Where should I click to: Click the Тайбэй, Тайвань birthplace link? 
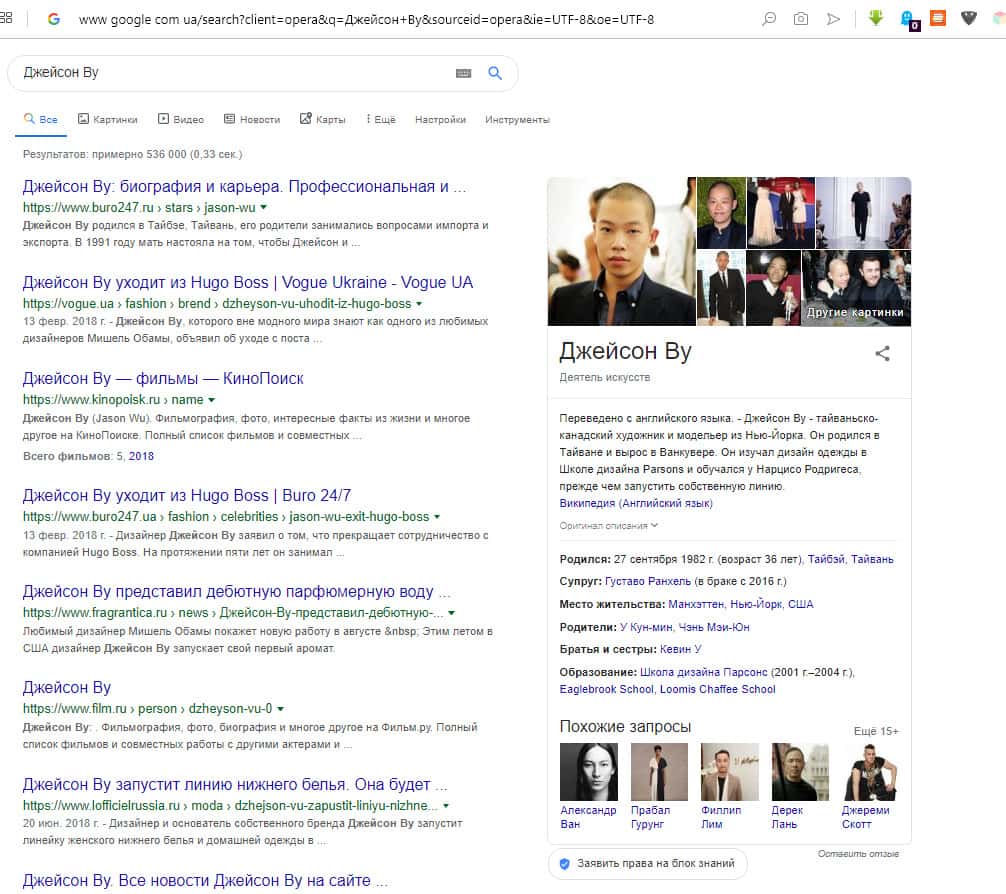click(x=850, y=560)
